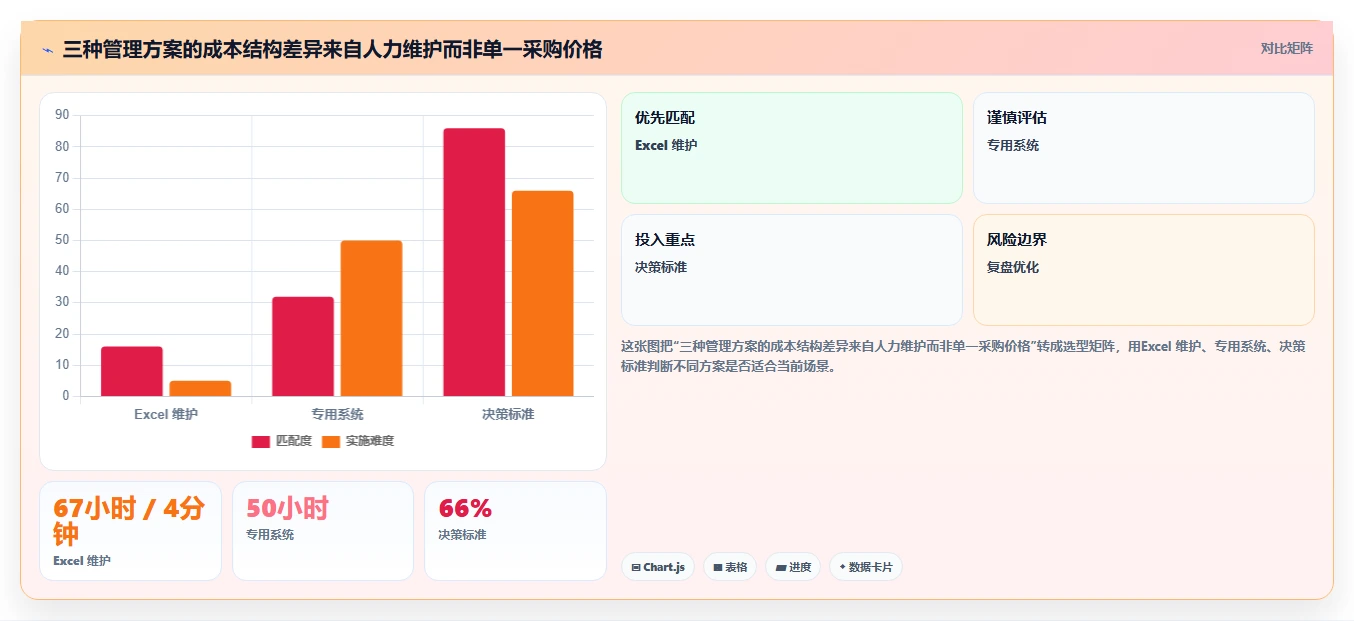1354x621 pixels.
Task: Click the 数据卡片 tag chip
Action: 866,567
